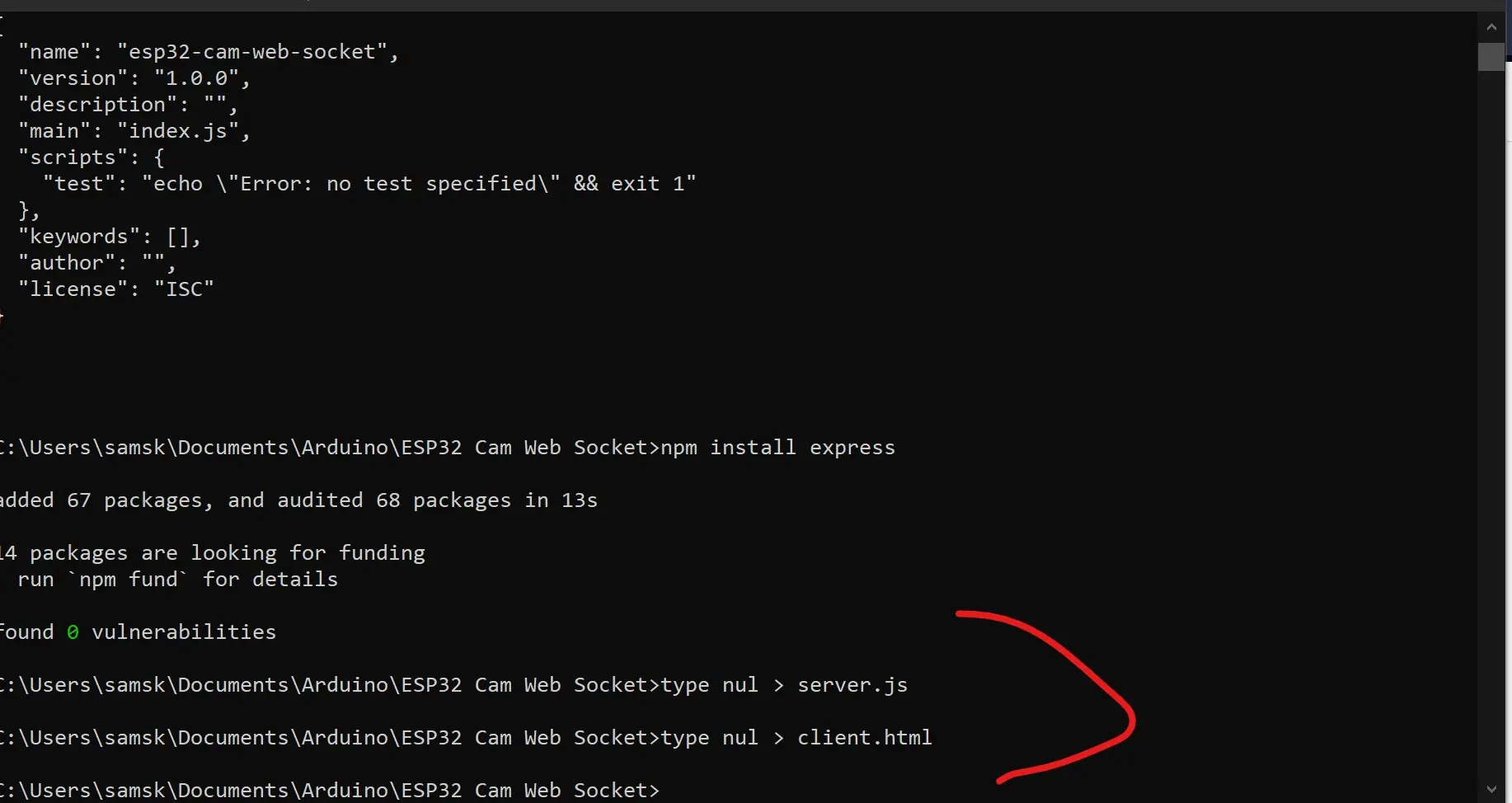Click the "author" line
1512x803 pixels.
(x=97, y=263)
